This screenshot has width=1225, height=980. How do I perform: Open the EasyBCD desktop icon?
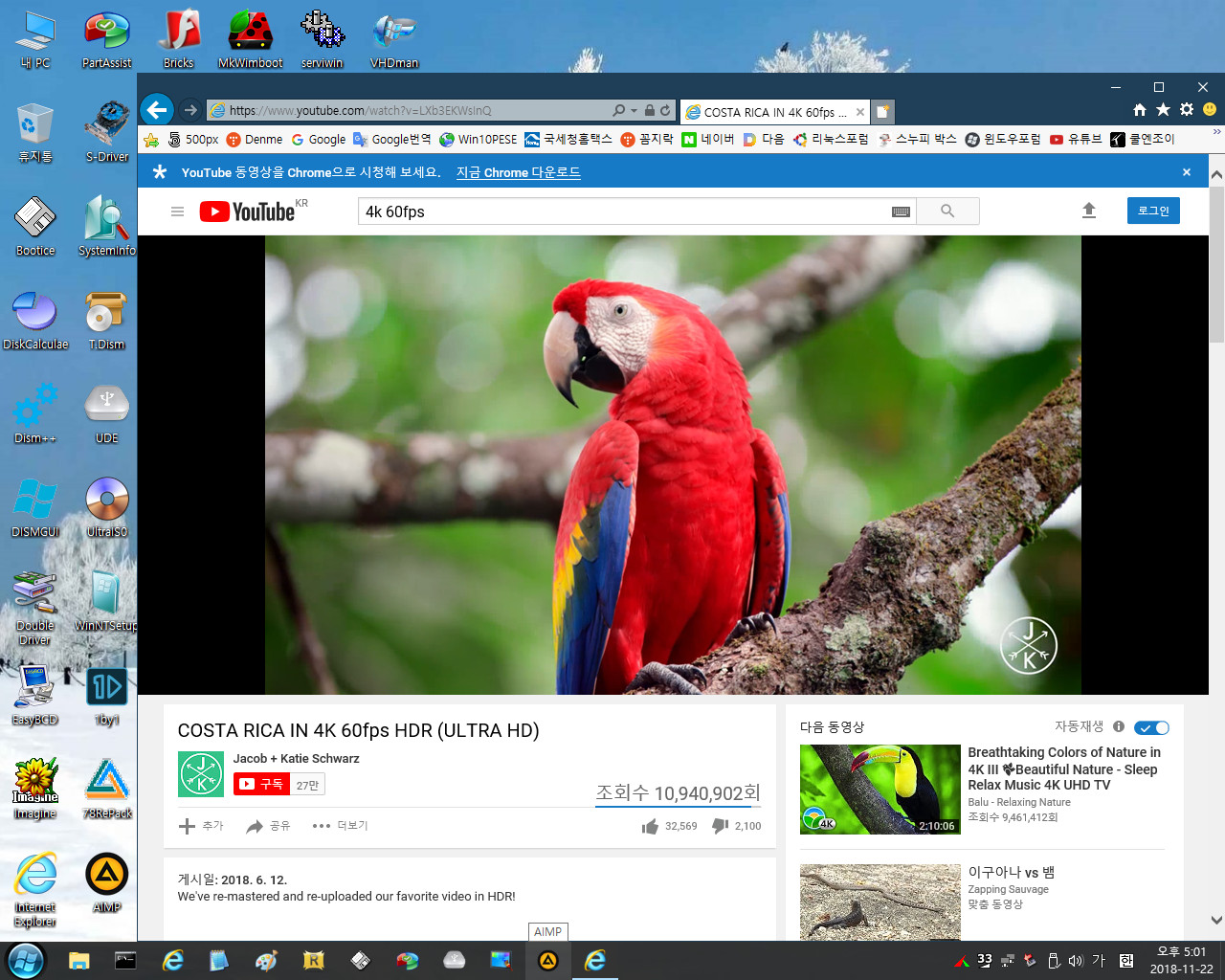click(35, 695)
